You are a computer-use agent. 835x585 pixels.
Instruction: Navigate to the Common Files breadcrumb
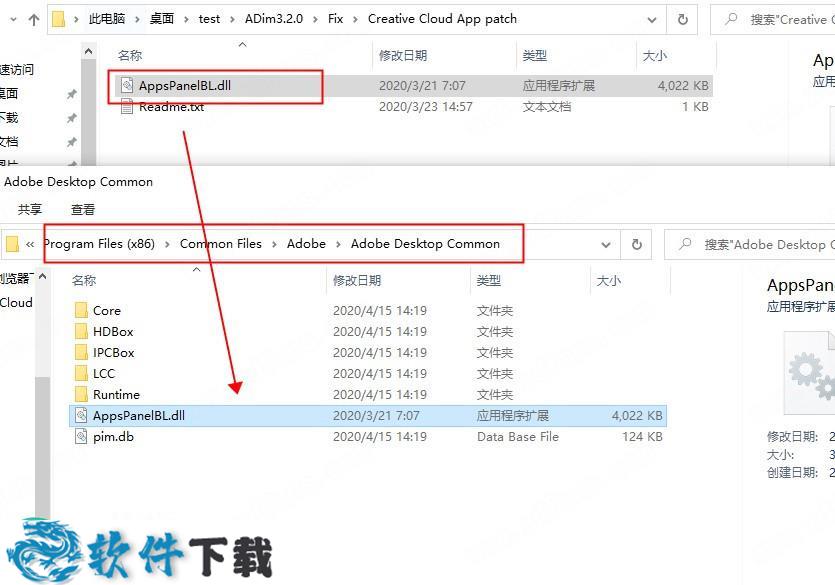click(x=220, y=244)
